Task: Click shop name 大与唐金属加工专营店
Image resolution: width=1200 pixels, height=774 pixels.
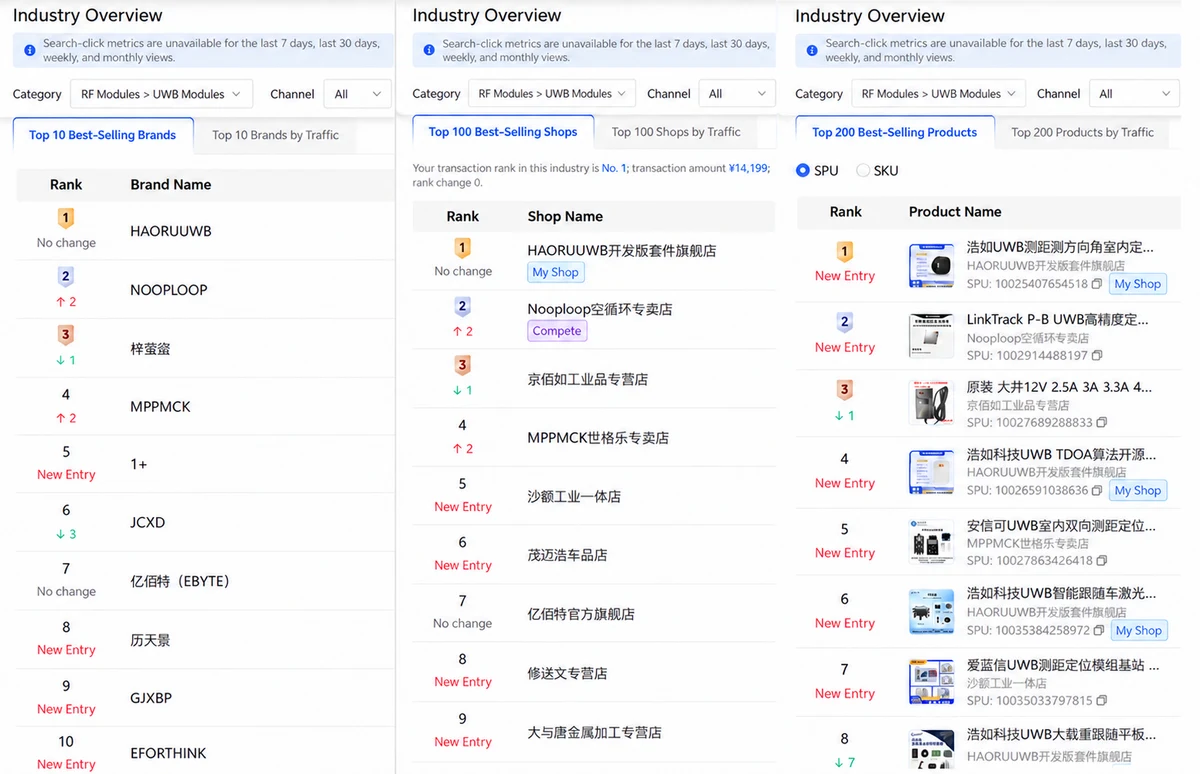Action: click(x=594, y=732)
